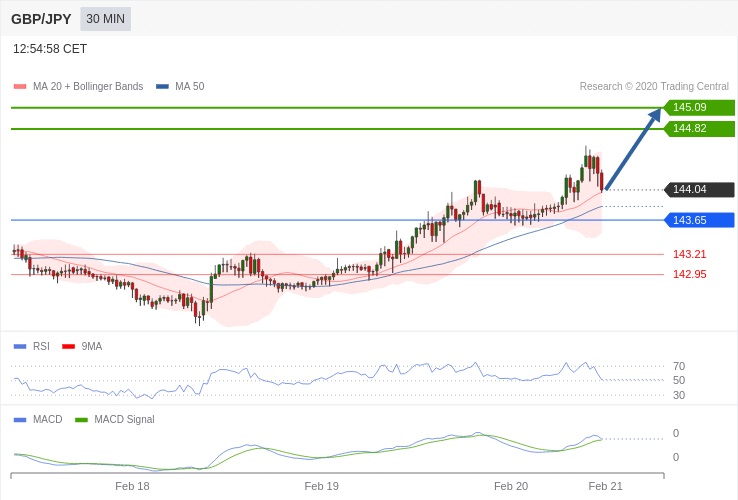Image resolution: width=738 pixels, height=500 pixels.
Task: Click the RSI 70 level label
Action: (x=679, y=366)
